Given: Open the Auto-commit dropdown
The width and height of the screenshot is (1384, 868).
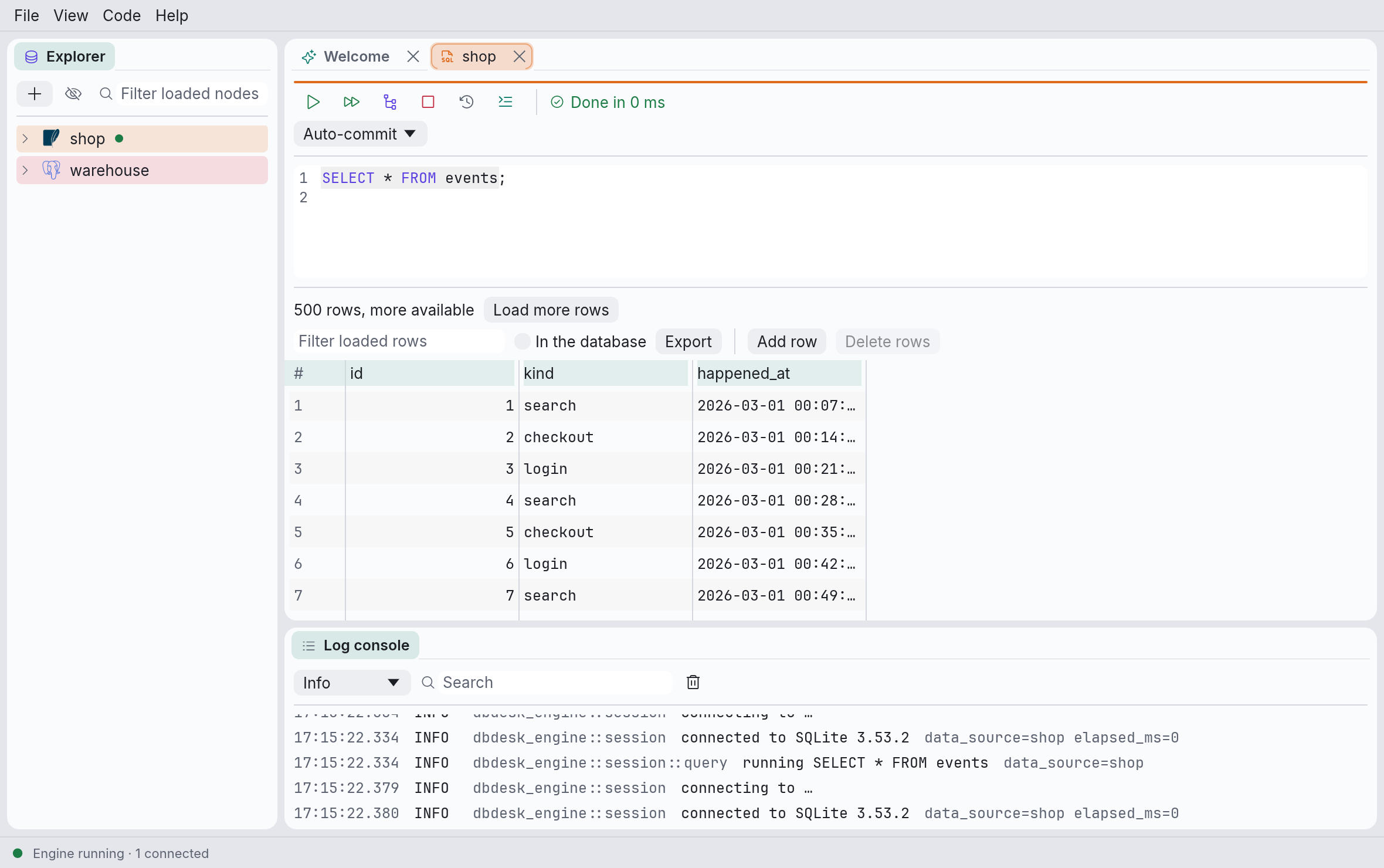Looking at the screenshot, I should point(360,134).
